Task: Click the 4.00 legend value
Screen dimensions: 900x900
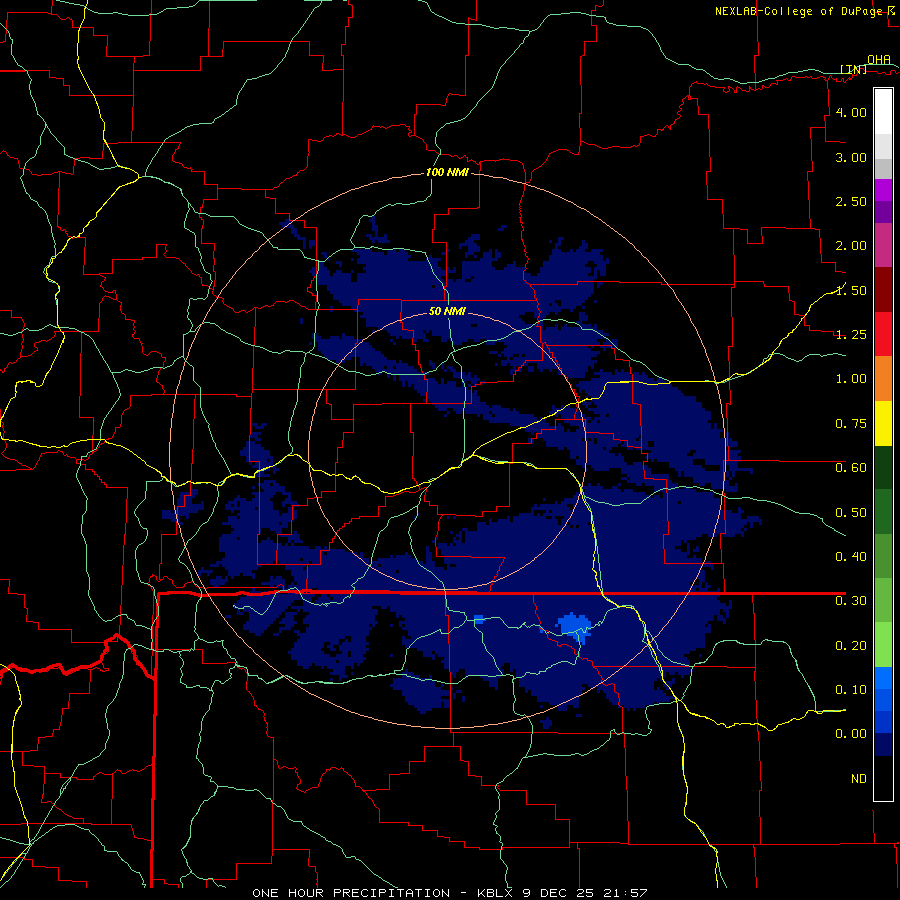Action: click(x=851, y=112)
